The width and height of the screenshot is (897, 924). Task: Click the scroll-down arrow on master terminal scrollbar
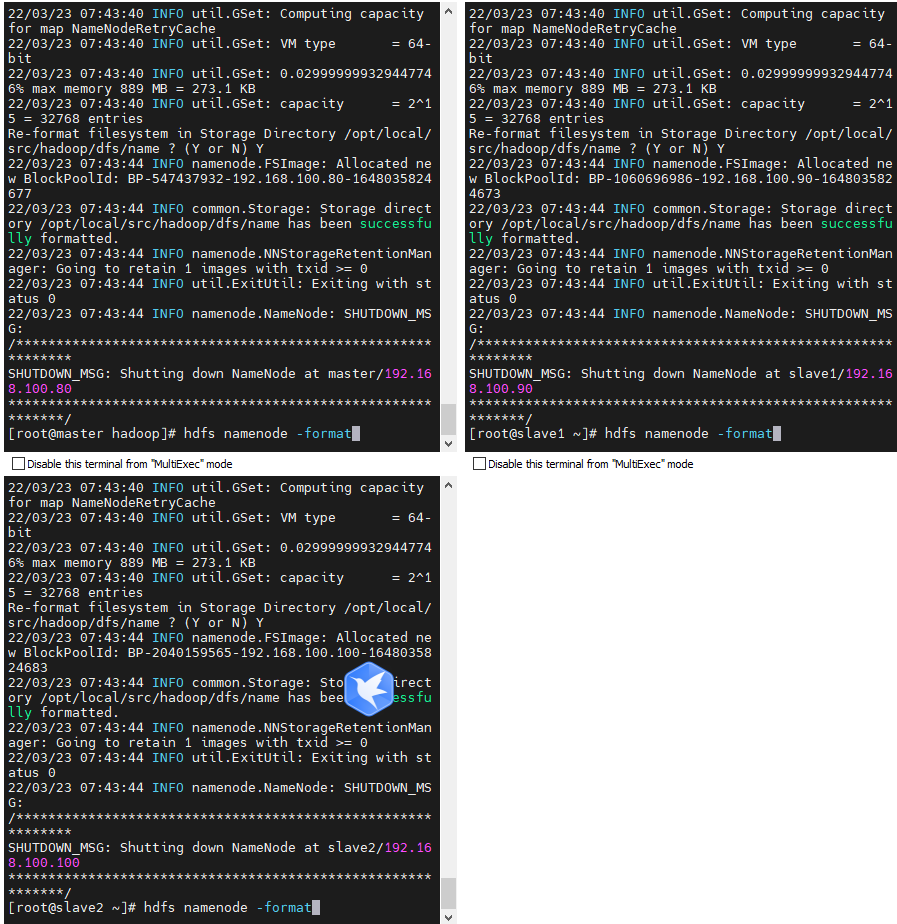point(446,443)
